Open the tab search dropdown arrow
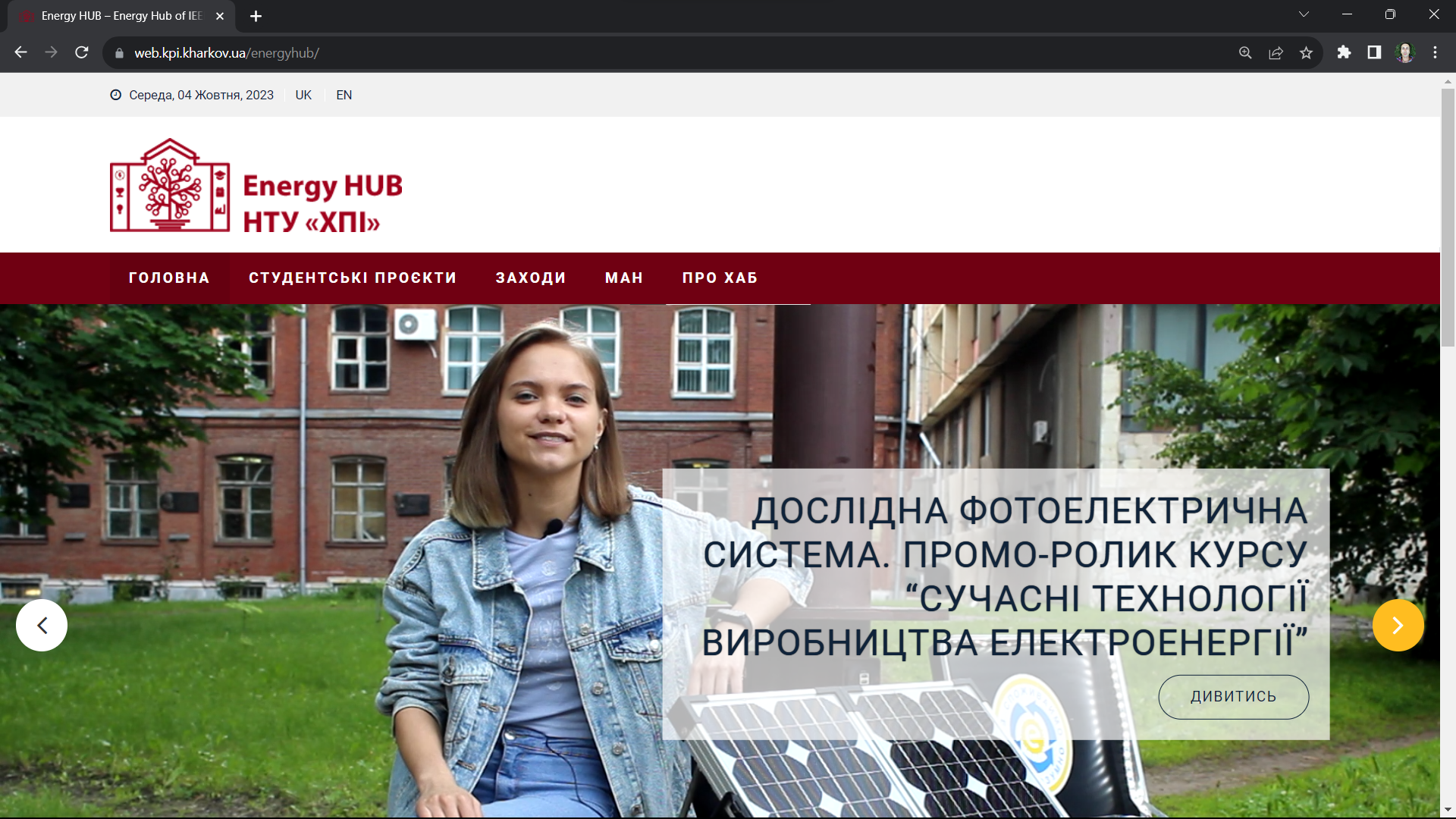Viewport: 1456px width, 819px height. click(1304, 14)
